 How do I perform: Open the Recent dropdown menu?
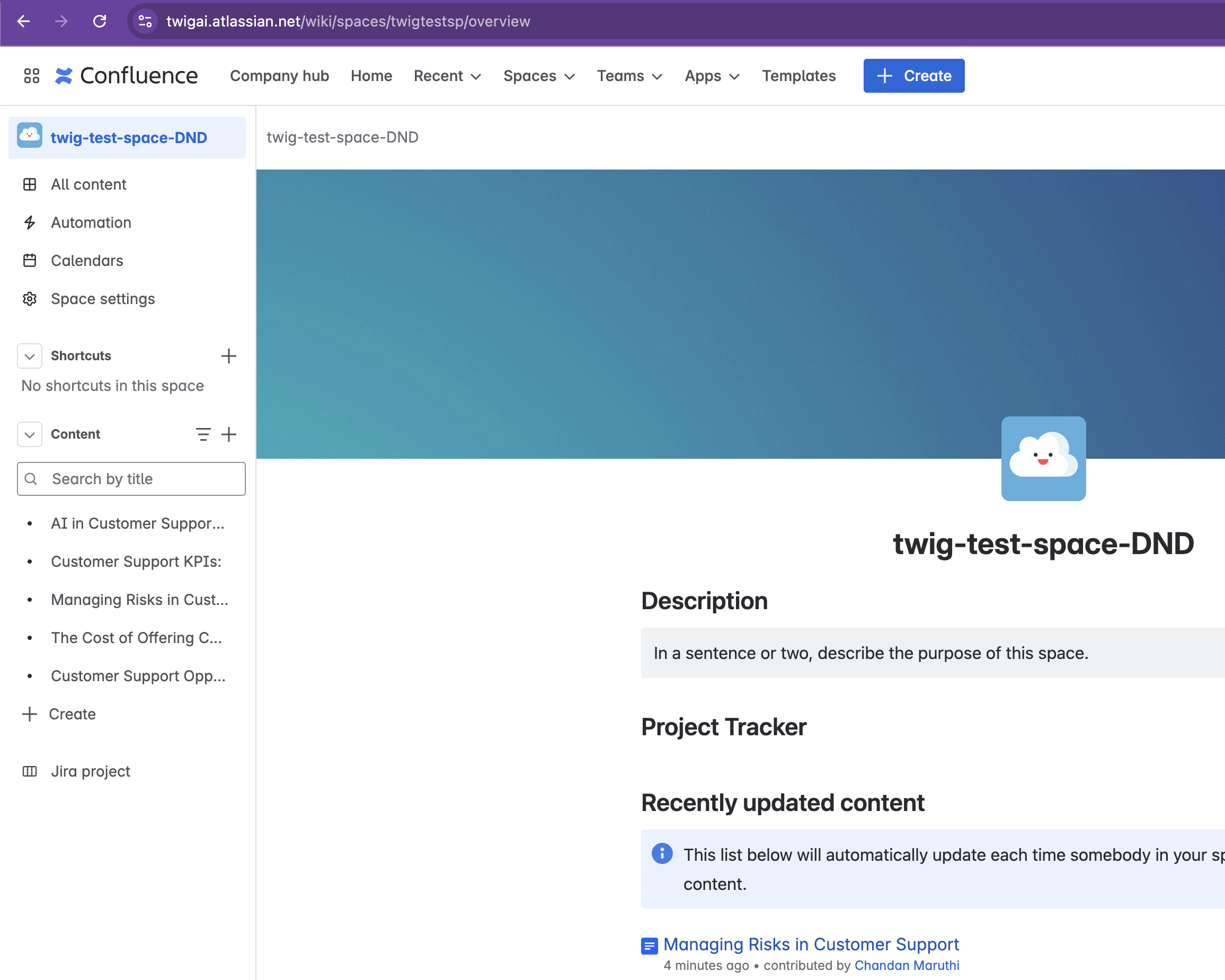pyautogui.click(x=447, y=76)
